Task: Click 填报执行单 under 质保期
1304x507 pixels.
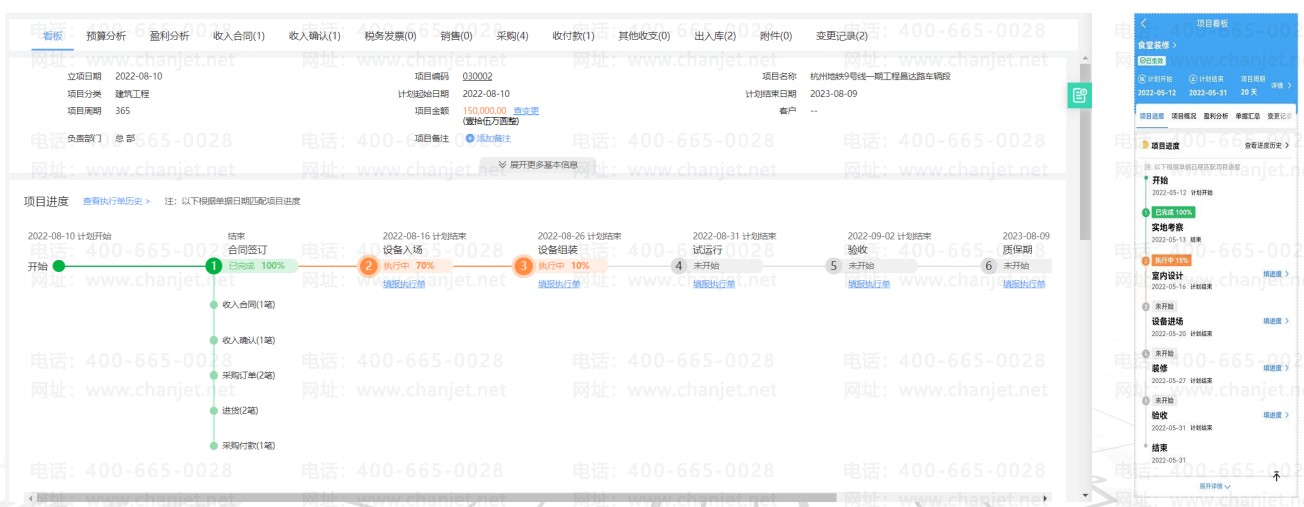Action: 1024,284
